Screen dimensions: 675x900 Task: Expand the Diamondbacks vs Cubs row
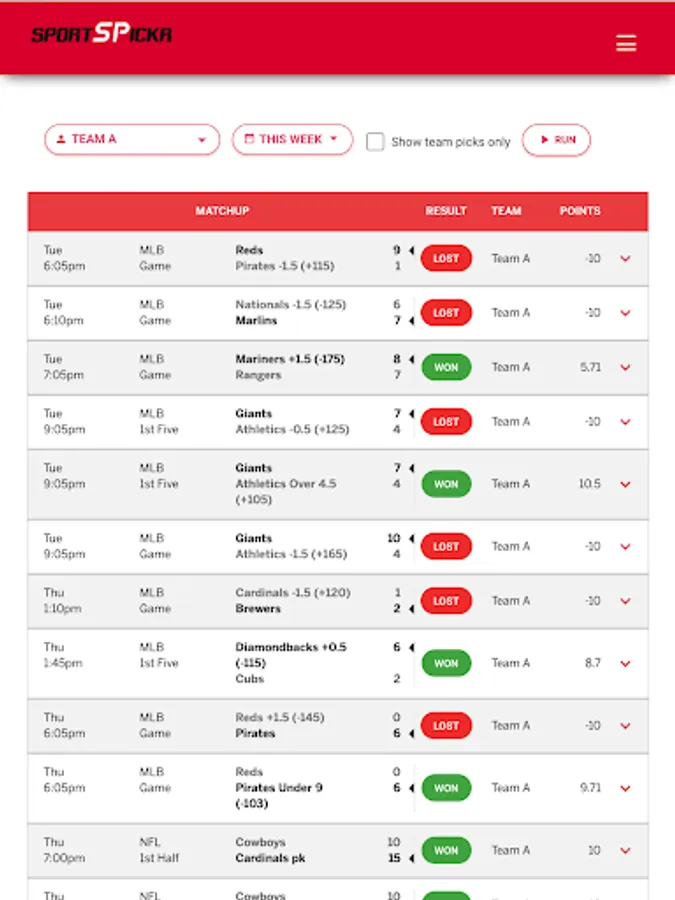(625, 664)
